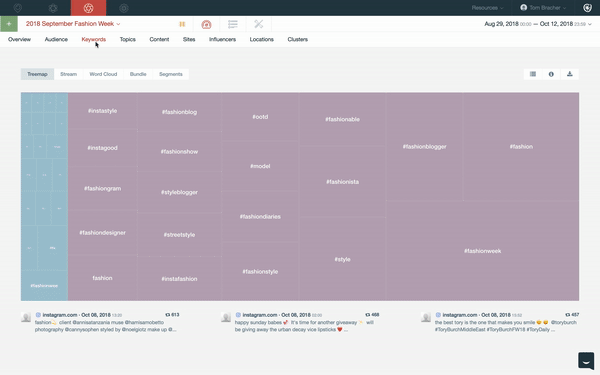Click the crossed tools settings icon
Viewport: 600px width, 375px height.
point(259,24)
